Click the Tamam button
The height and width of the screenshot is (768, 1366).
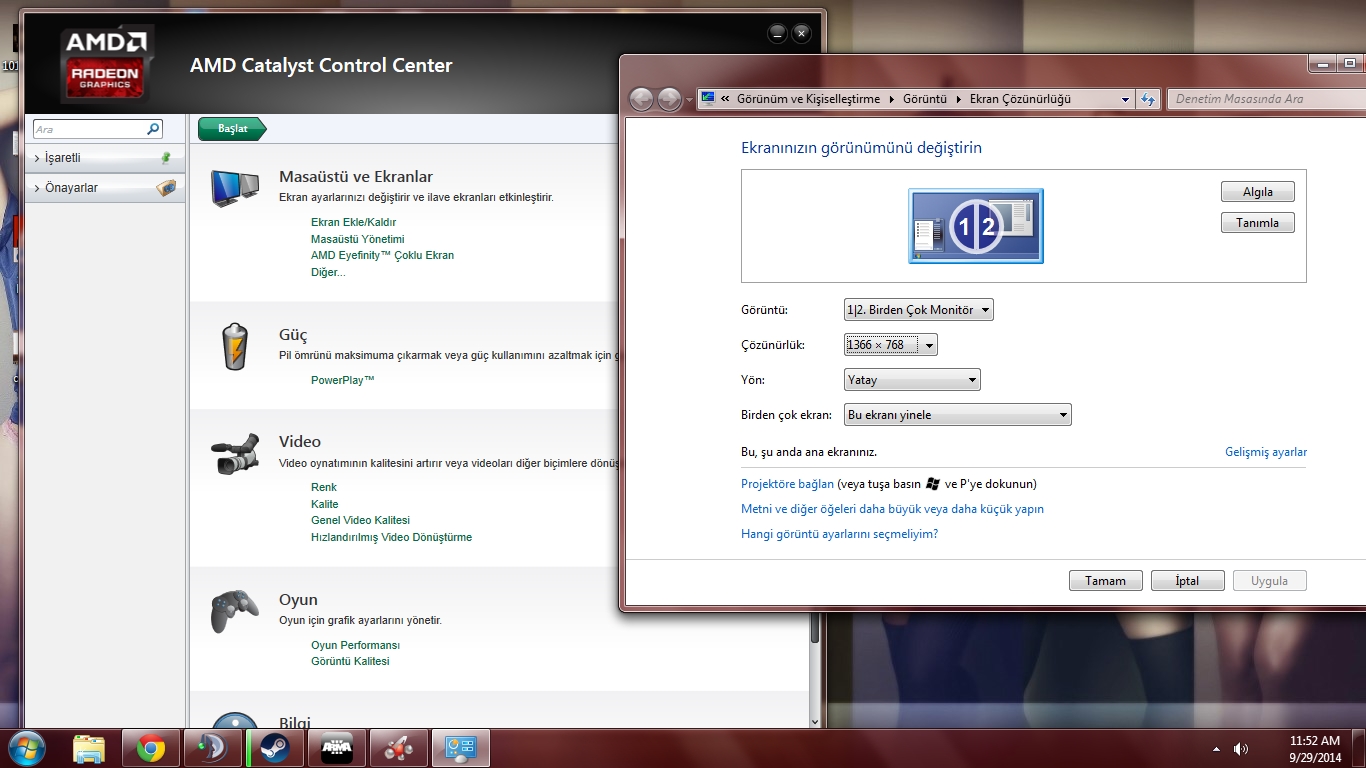(1105, 581)
